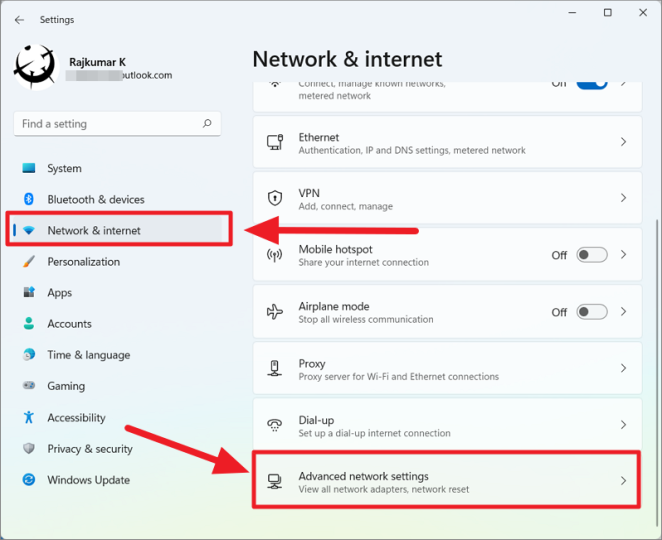Image resolution: width=662 pixels, height=540 pixels.
Task: Open Advanced network settings
Action: [447, 480]
